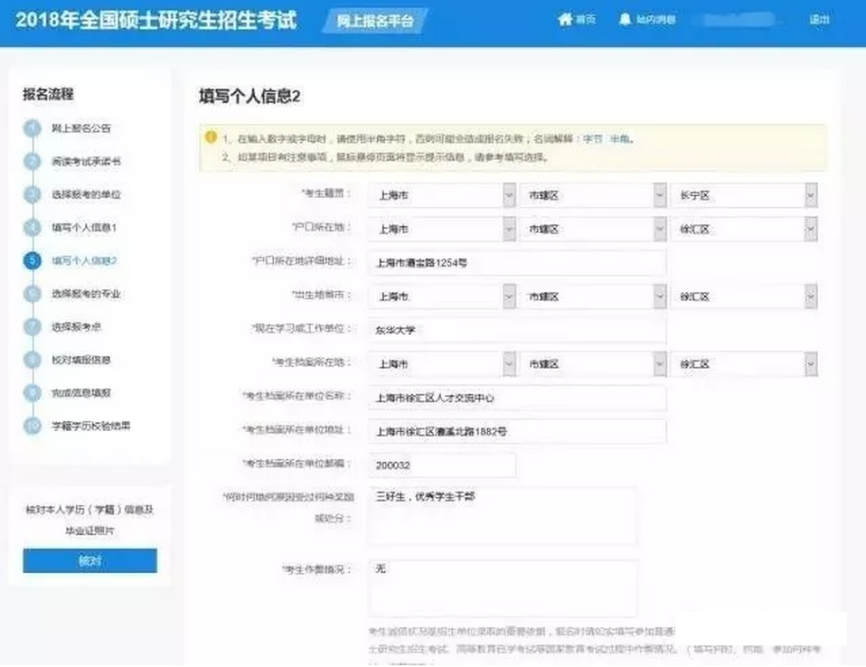
Task: Click step 3 circle 选择报考的单位
Action: coord(33,195)
